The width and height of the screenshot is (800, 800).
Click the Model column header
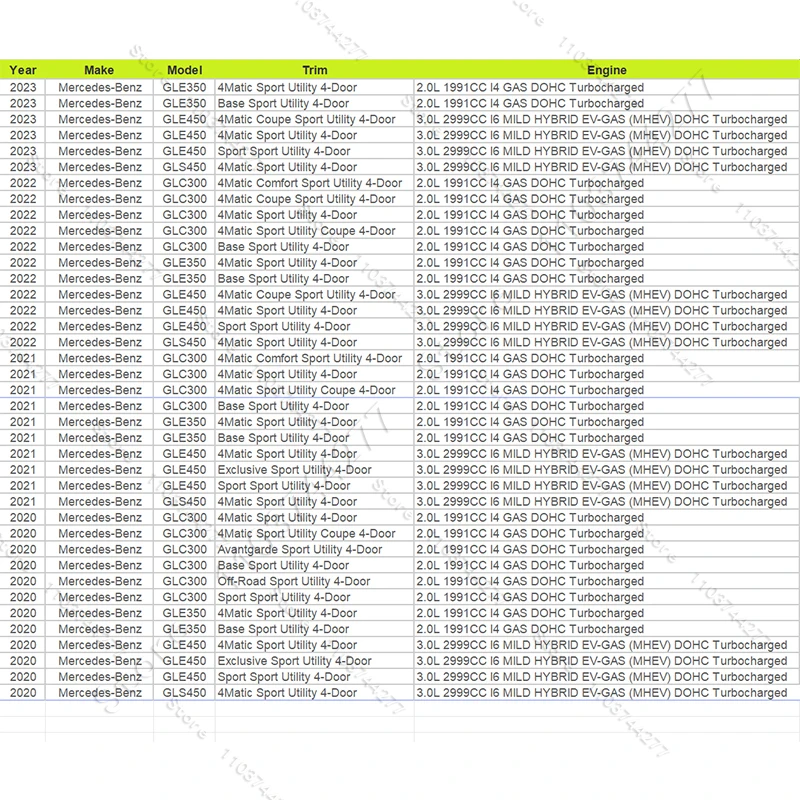tap(184, 70)
